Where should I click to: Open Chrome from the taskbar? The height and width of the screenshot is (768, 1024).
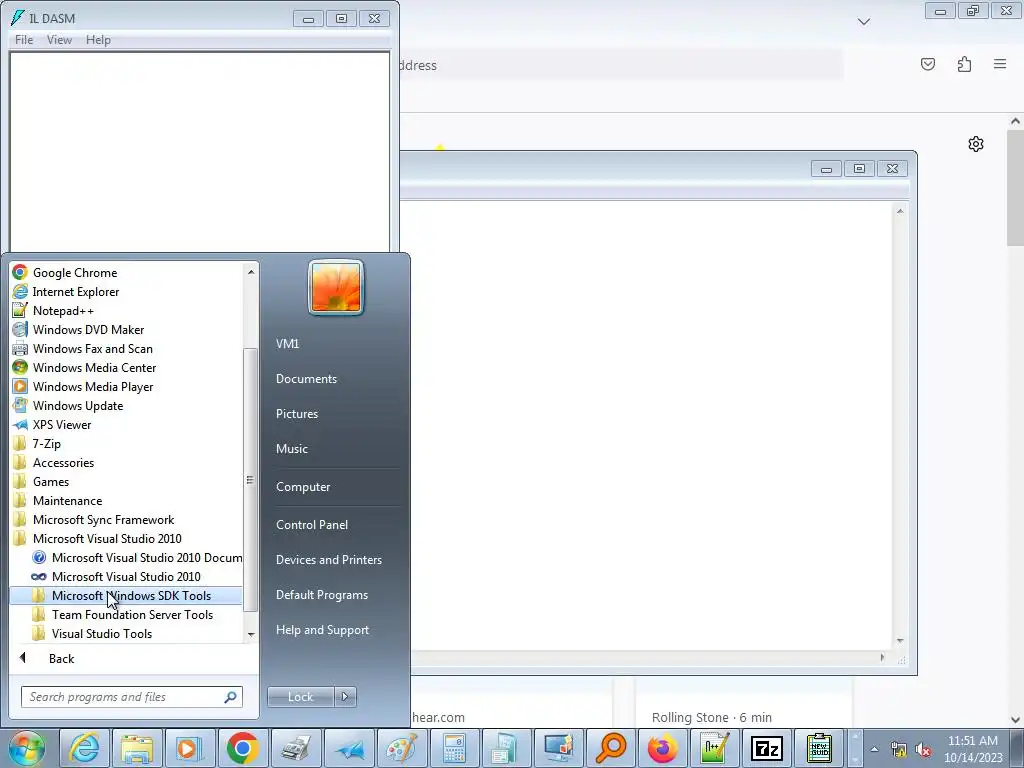tap(242, 748)
